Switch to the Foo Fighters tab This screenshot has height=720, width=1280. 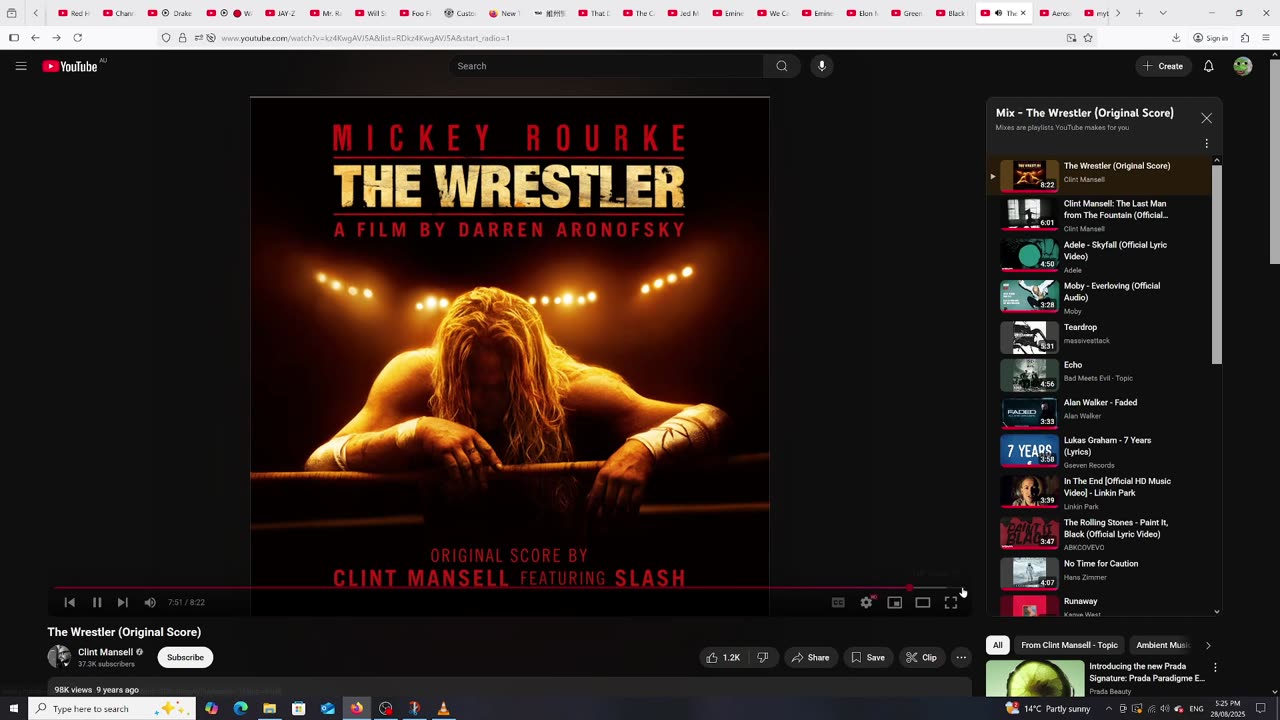tap(415, 13)
